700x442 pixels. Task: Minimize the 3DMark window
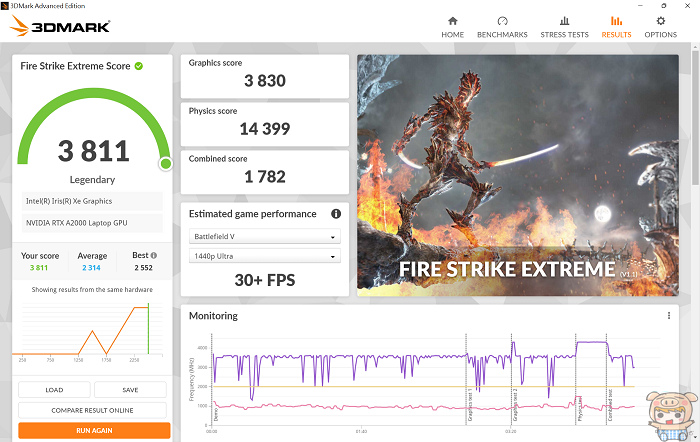pyautogui.click(x=641, y=6)
